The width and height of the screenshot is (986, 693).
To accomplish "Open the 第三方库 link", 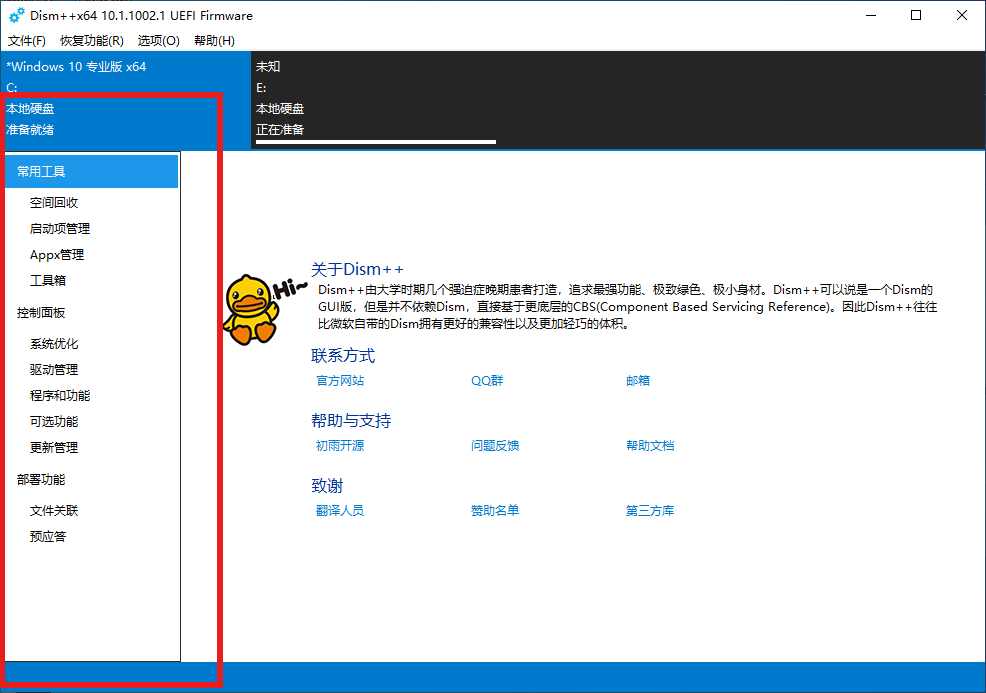I will click(x=650, y=511).
